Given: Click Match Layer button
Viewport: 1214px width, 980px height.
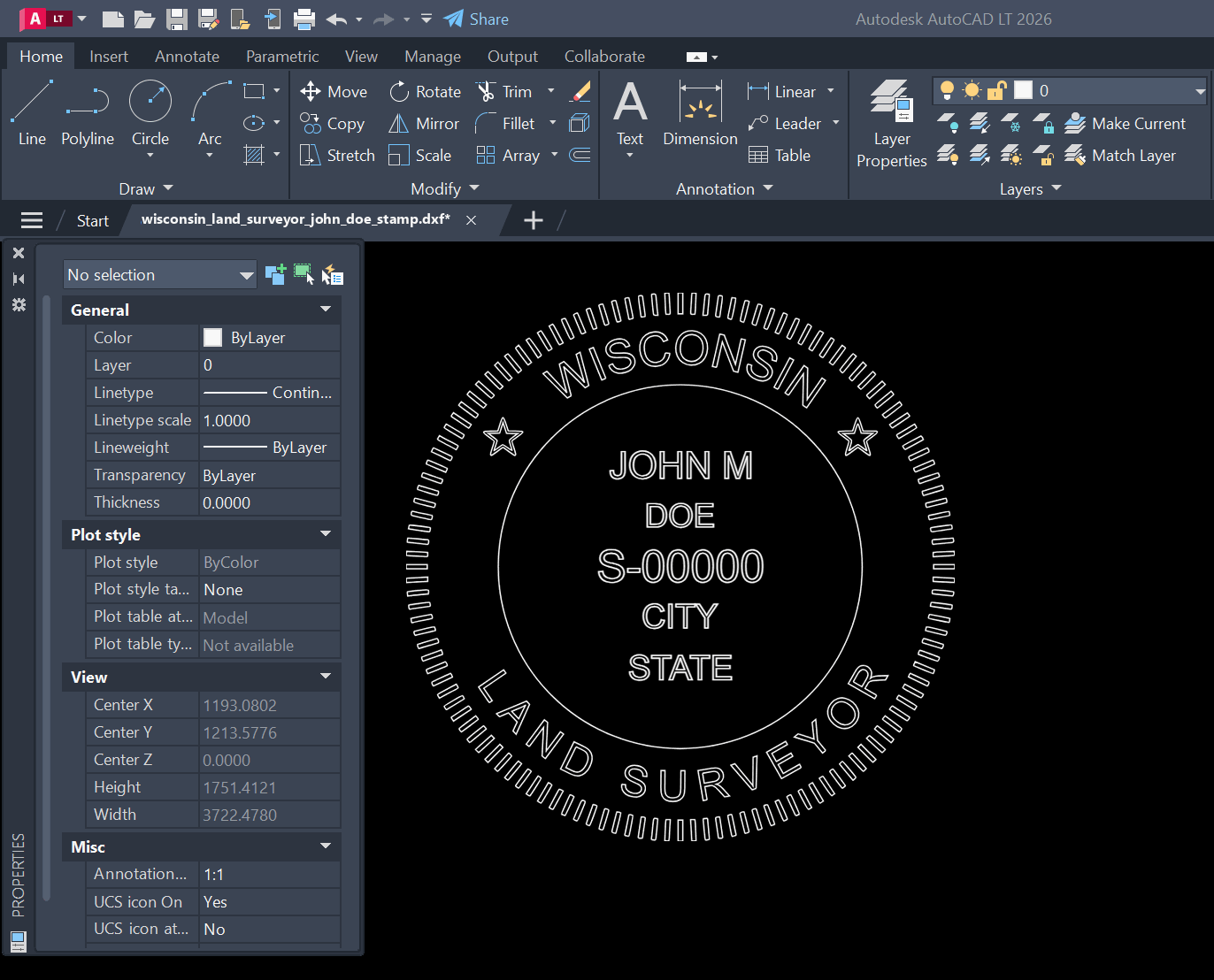Looking at the screenshot, I should tap(1120, 155).
